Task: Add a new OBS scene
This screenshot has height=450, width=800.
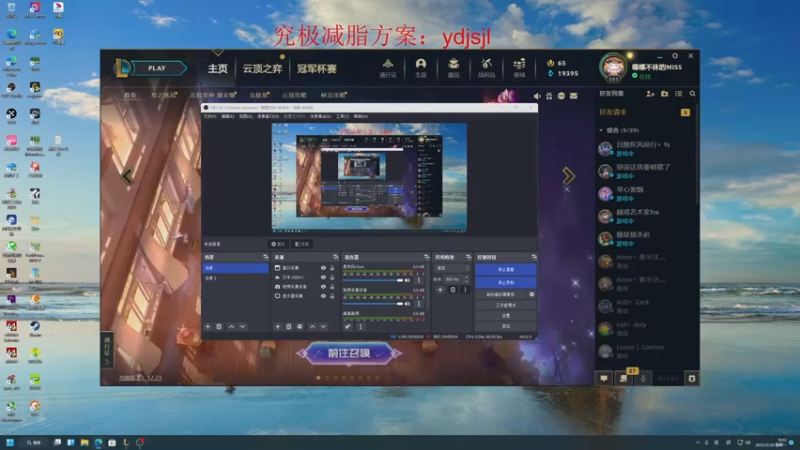Action: point(208,327)
